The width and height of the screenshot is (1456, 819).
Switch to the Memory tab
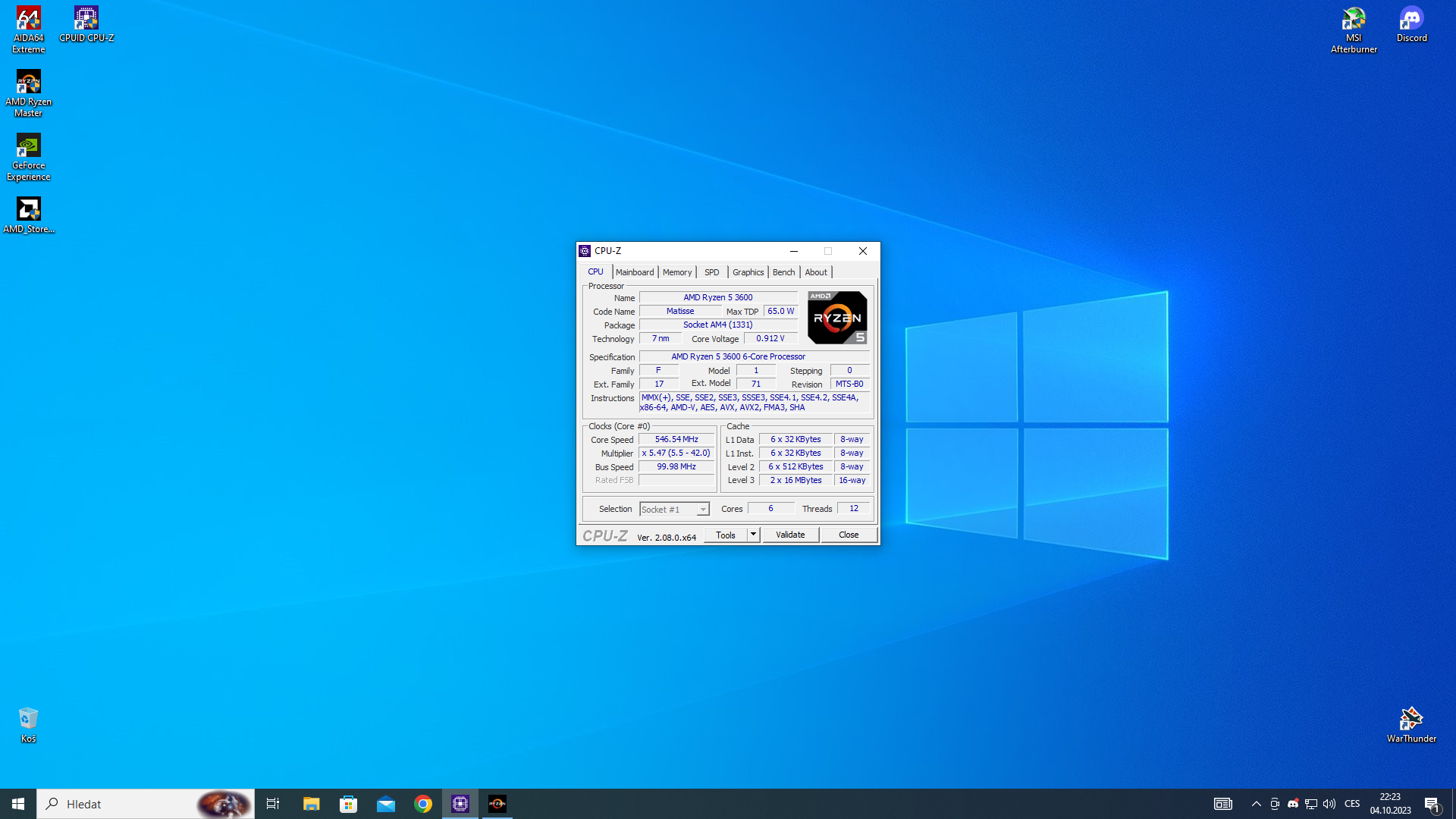676,272
